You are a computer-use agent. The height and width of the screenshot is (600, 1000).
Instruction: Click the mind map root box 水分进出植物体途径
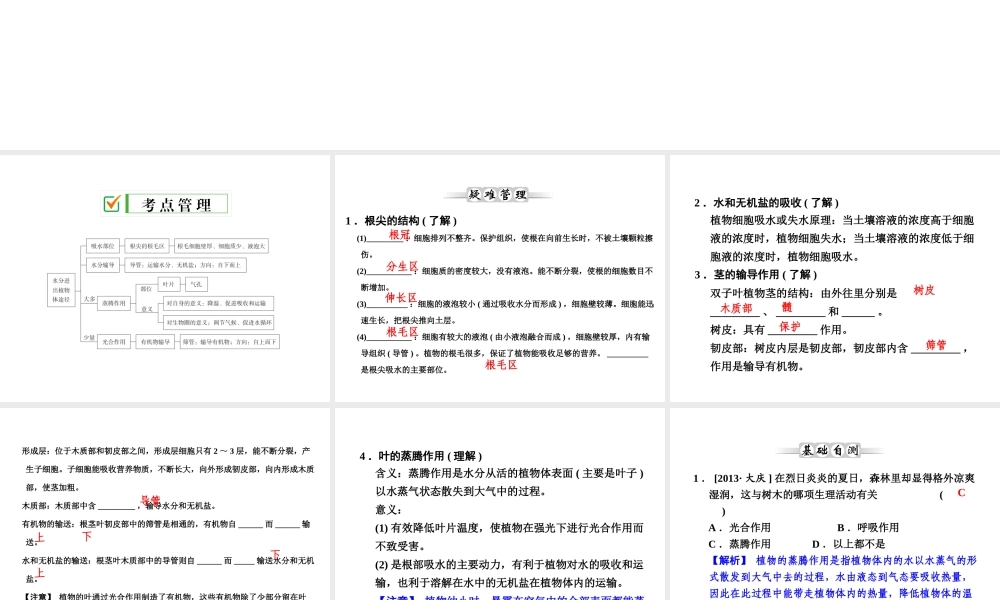click(x=61, y=290)
